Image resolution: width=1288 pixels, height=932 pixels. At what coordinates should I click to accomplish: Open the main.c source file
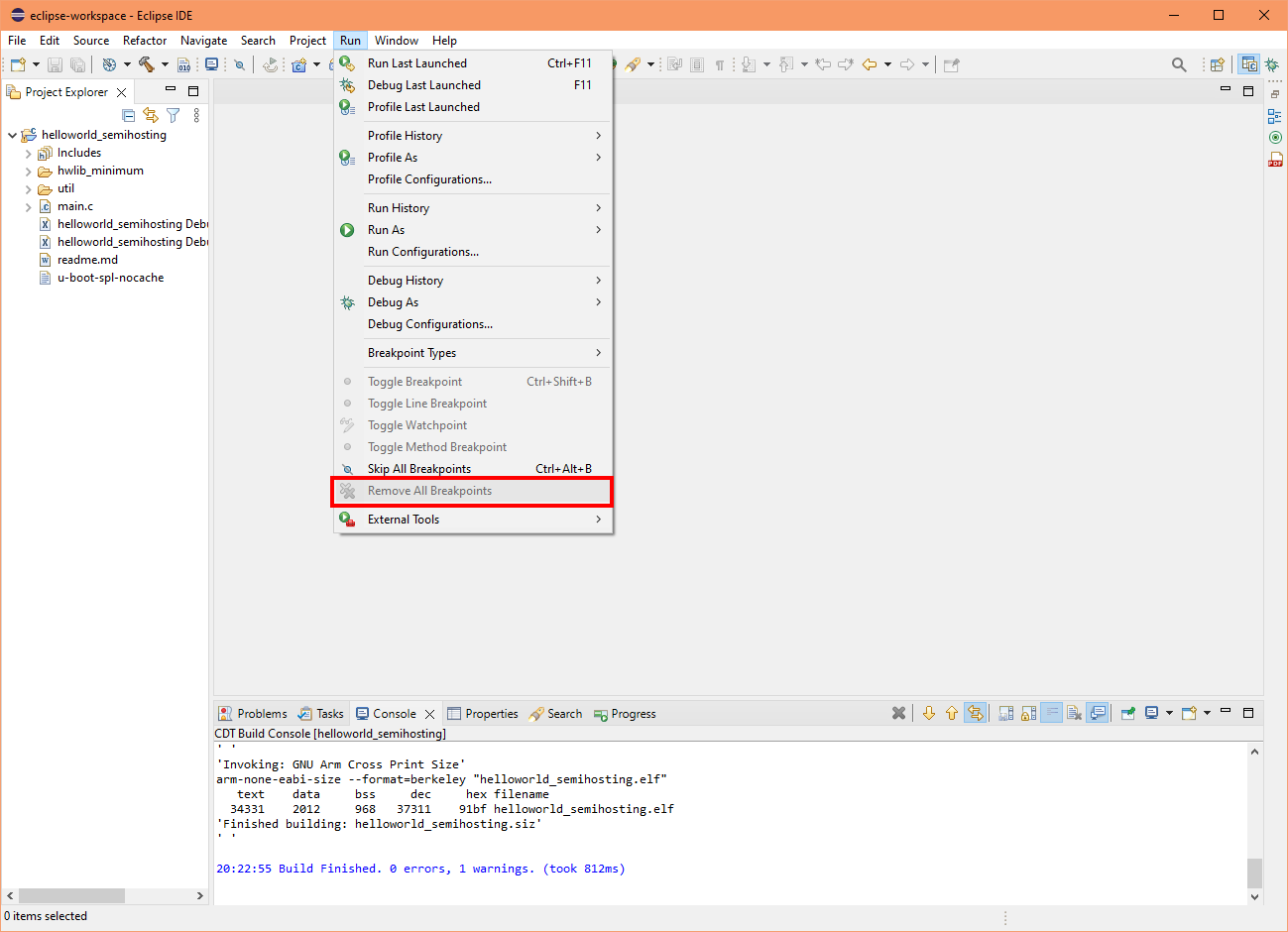(x=73, y=205)
